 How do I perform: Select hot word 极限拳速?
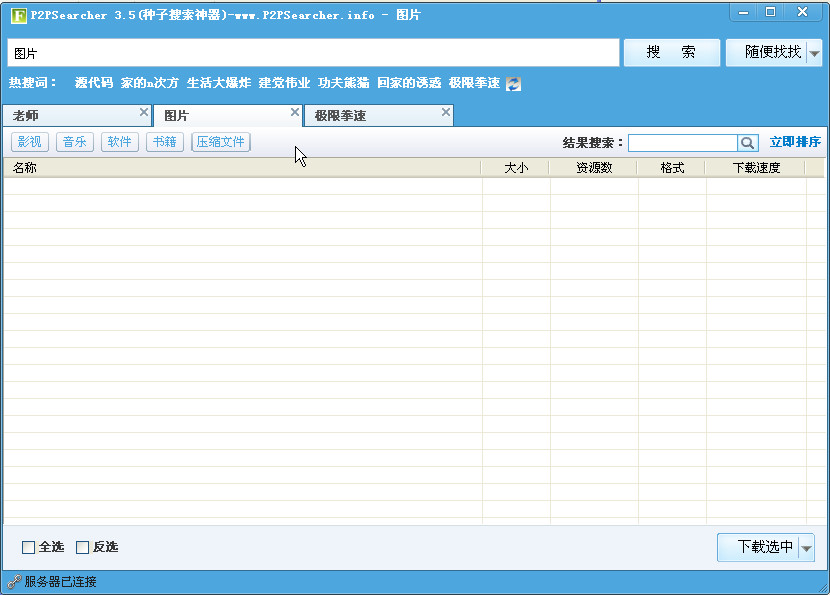point(474,83)
